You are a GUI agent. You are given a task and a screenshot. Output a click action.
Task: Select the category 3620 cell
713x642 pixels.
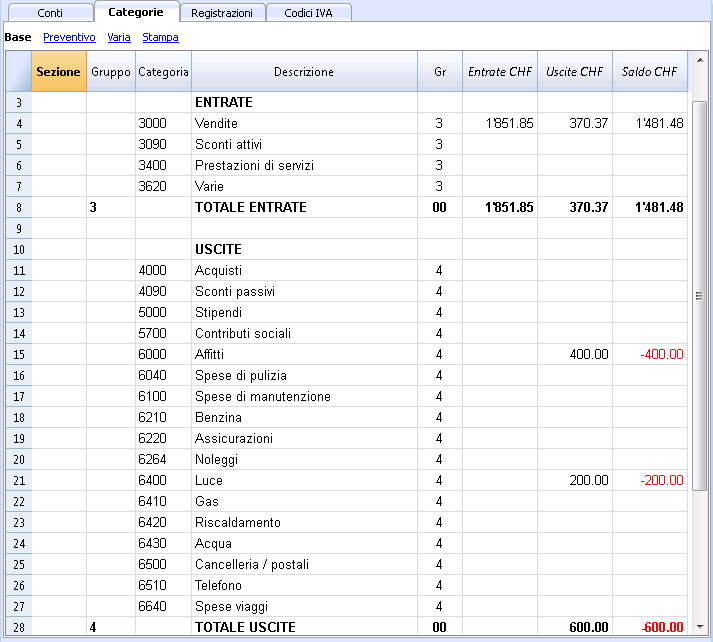pyautogui.click(x=163, y=186)
